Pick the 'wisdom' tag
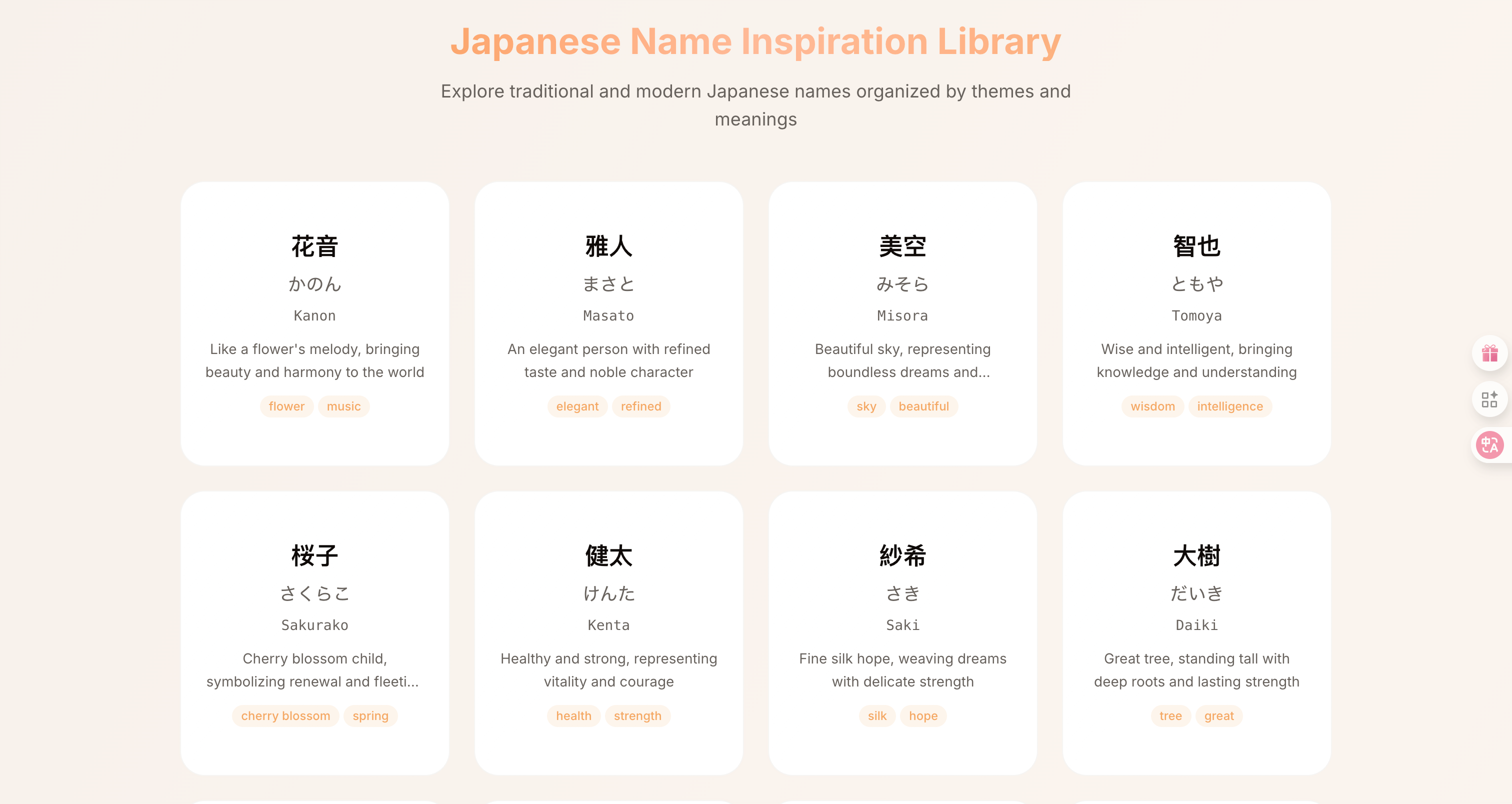The width and height of the screenshot is (1512, 804). pos(1153,406)
